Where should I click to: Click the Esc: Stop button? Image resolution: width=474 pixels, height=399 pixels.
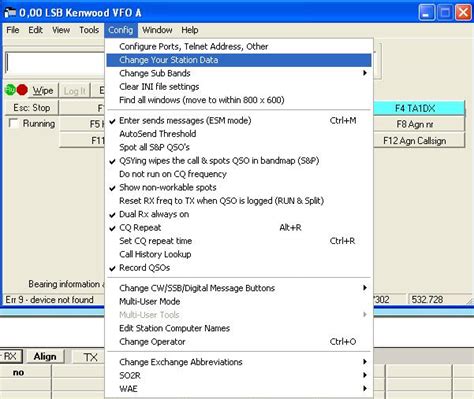tap(32, 108)
